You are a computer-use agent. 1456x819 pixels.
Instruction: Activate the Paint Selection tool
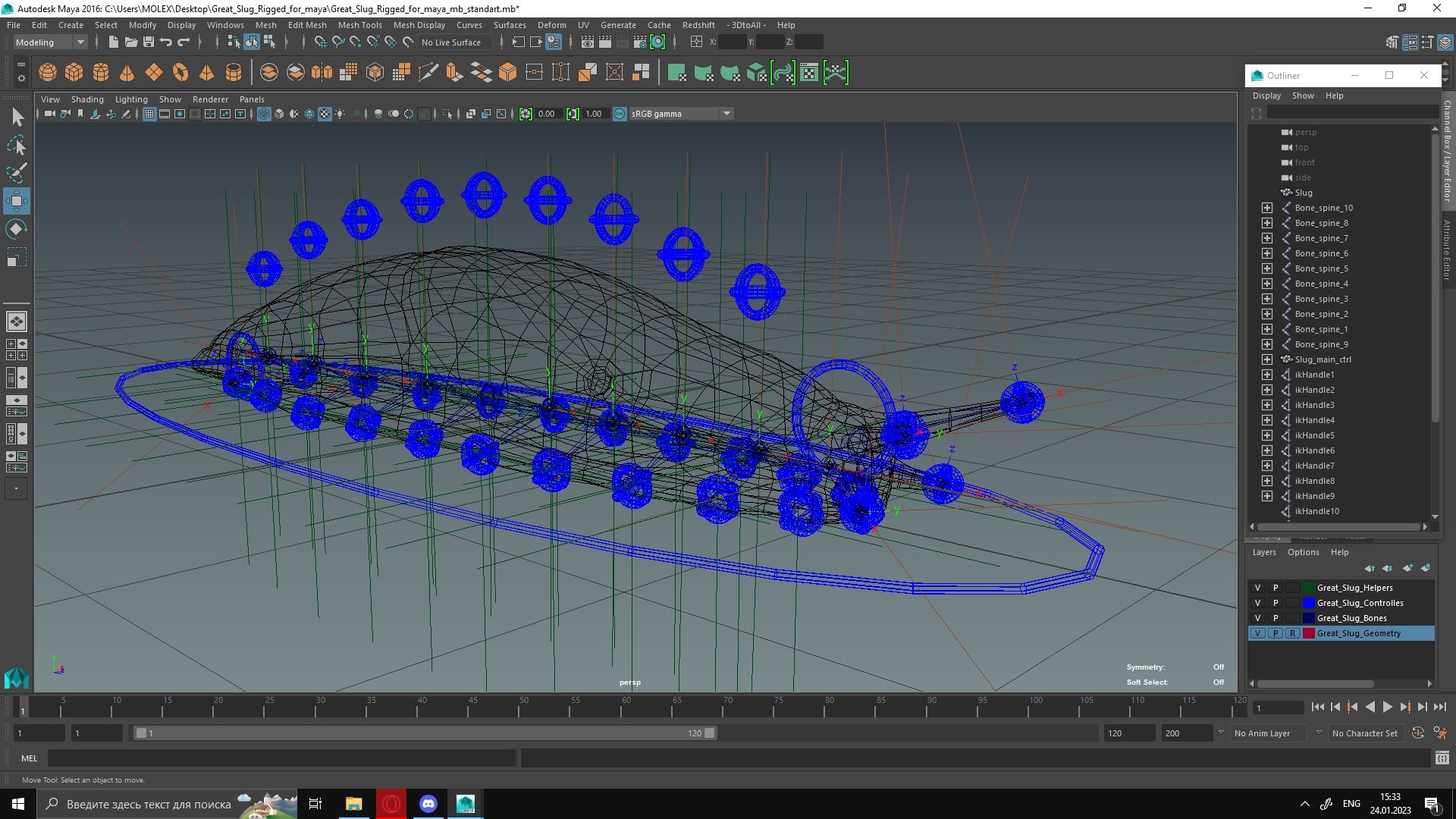pyautogui.click(x=17, y=172)
